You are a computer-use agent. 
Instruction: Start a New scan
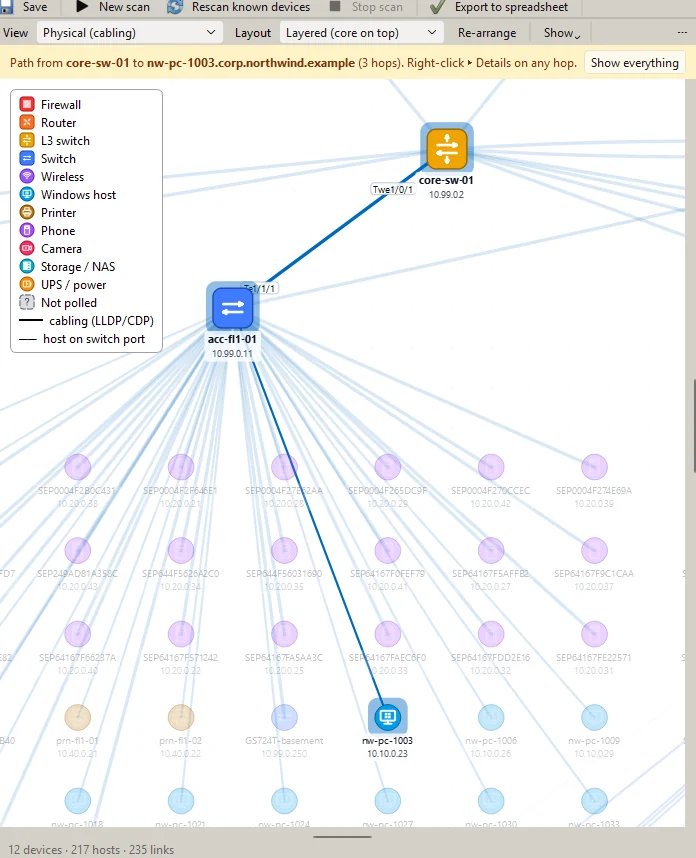pos(113,7)
